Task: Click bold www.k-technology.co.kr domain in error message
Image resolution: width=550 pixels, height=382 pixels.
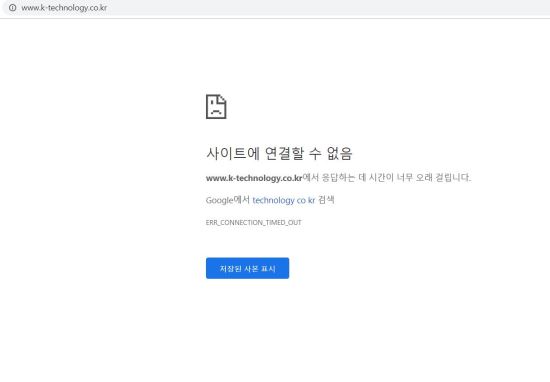Action: (x=254, y=178)
